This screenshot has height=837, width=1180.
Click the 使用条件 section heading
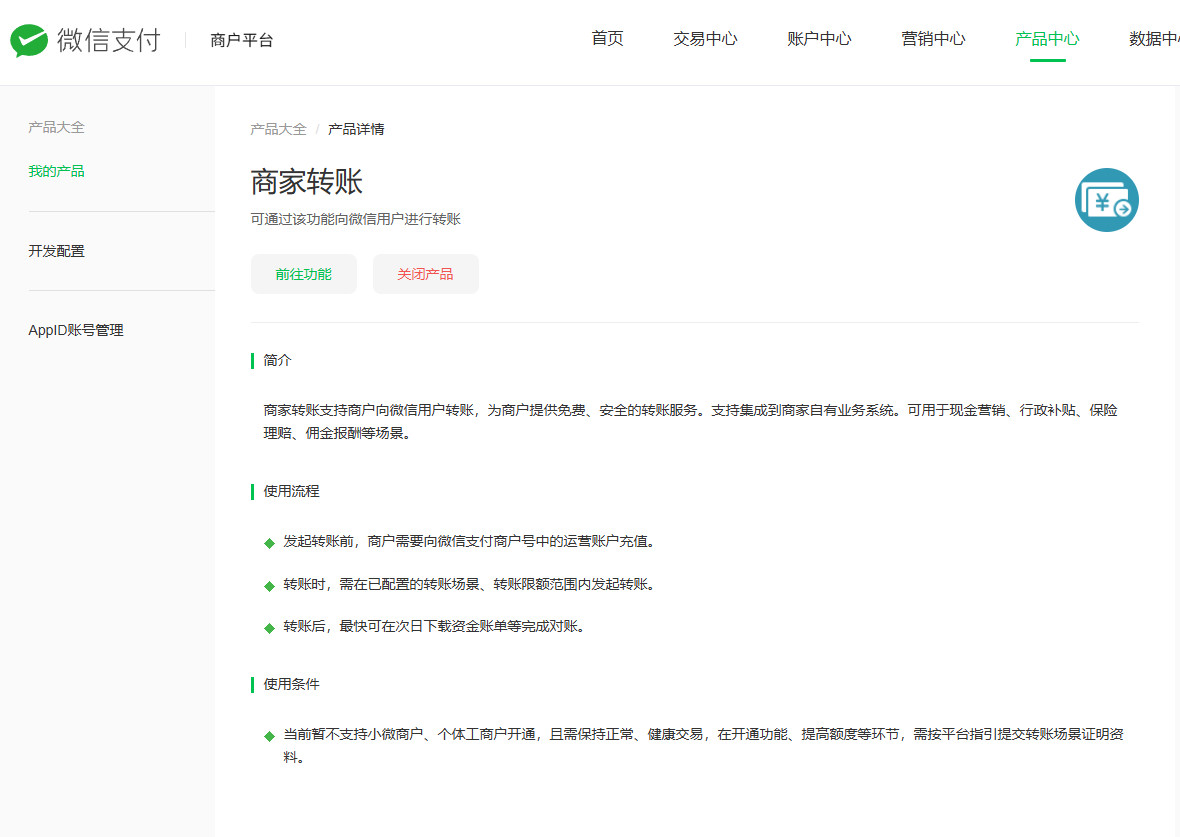291,684
